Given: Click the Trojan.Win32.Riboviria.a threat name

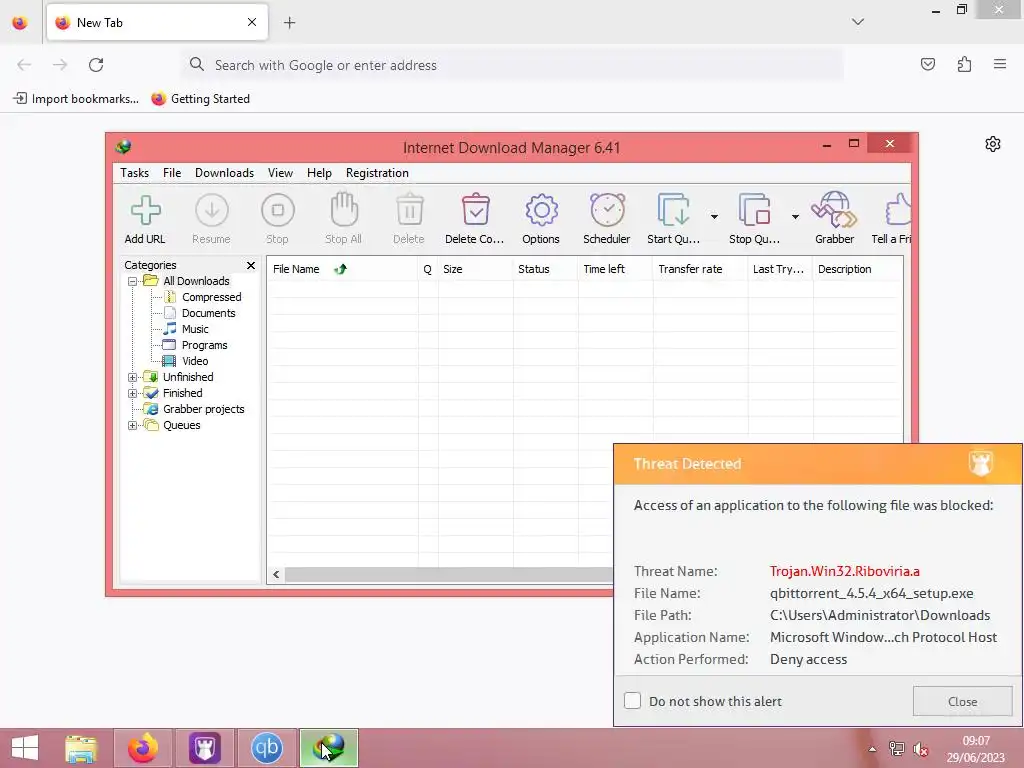Looking at the screenshot, I should 844,571.
